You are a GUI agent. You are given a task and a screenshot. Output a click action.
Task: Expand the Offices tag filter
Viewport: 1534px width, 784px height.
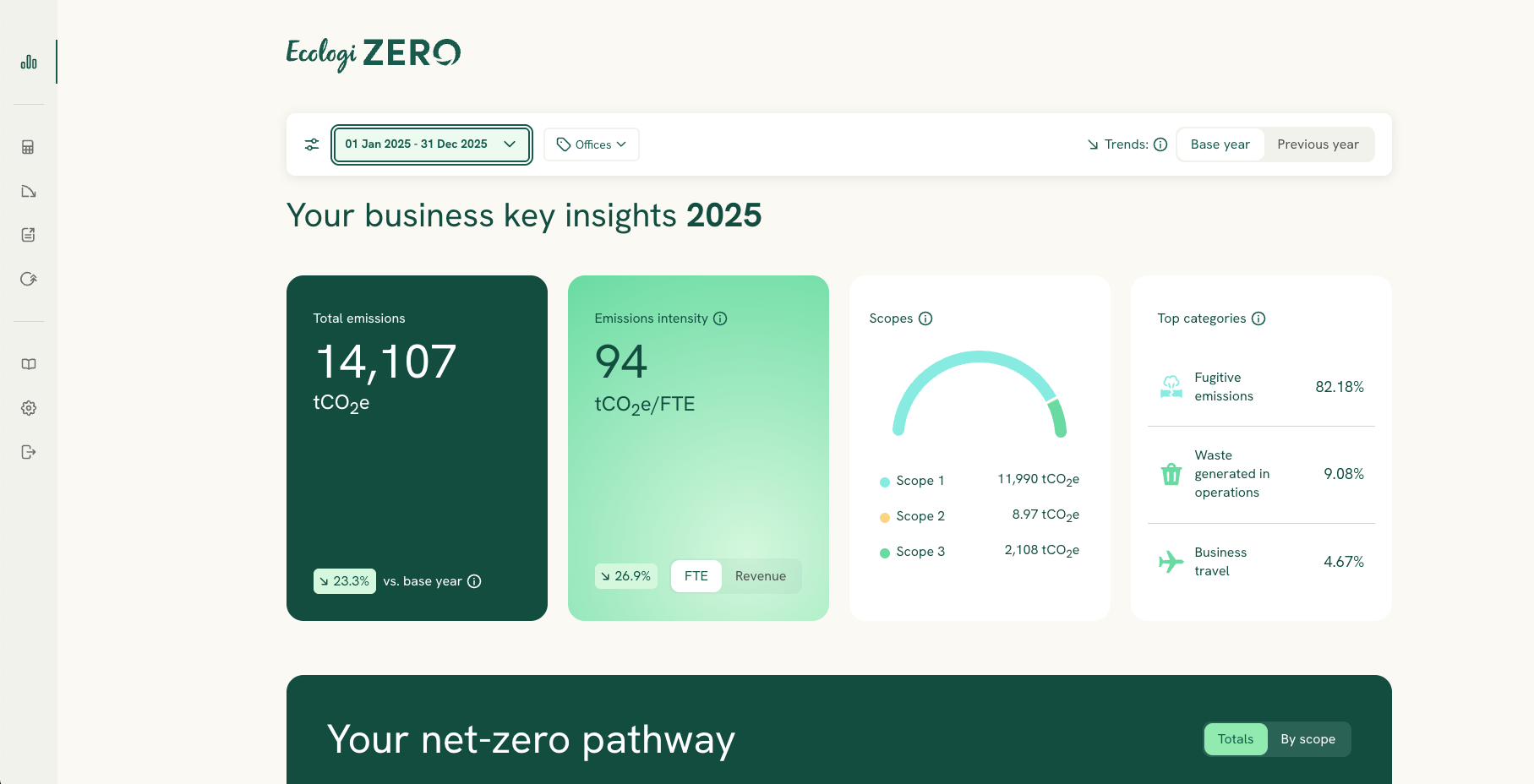click(592, 144)
